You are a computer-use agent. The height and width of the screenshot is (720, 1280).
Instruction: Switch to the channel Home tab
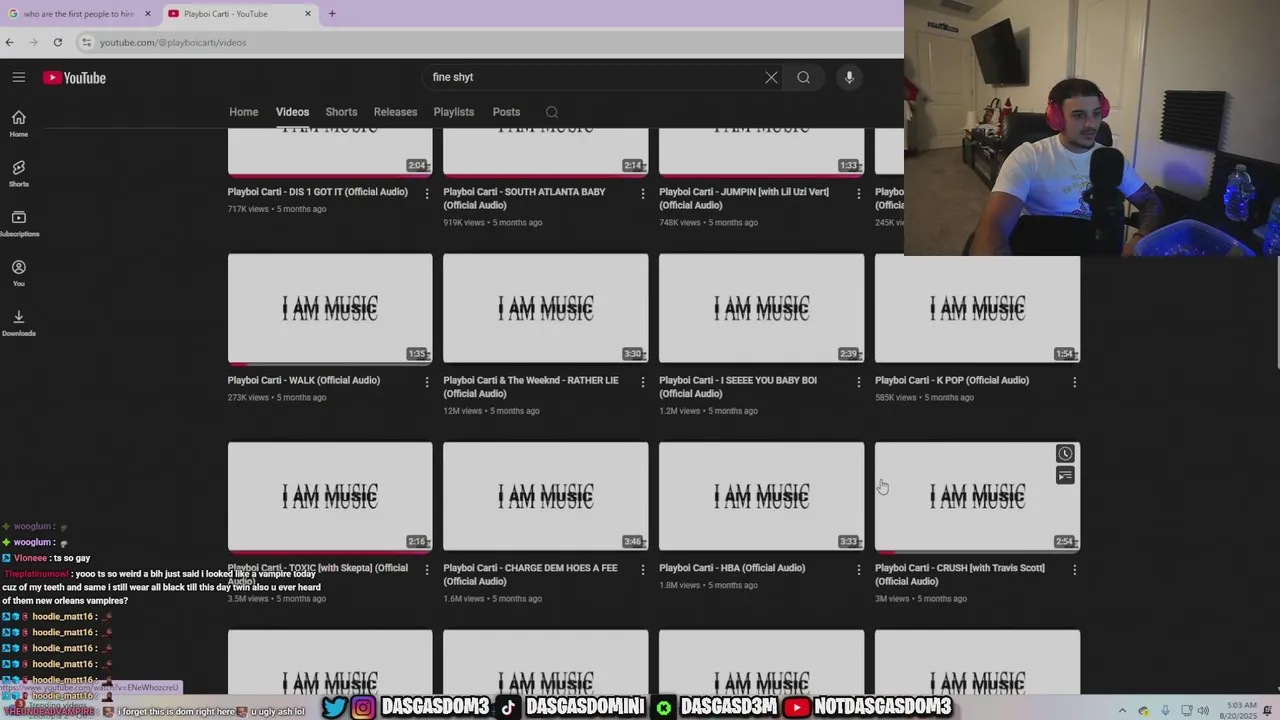243,112
